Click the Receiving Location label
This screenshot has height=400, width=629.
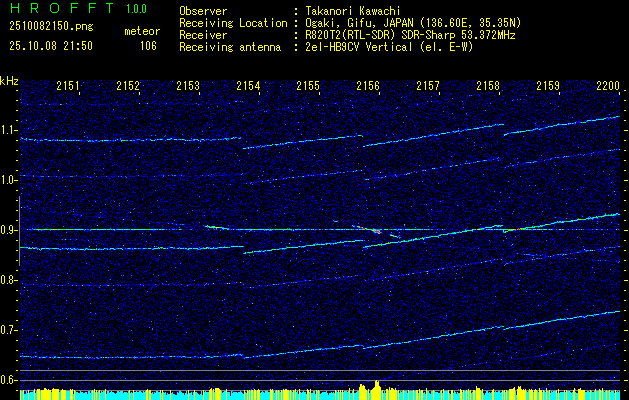click(x=233, y=23)
